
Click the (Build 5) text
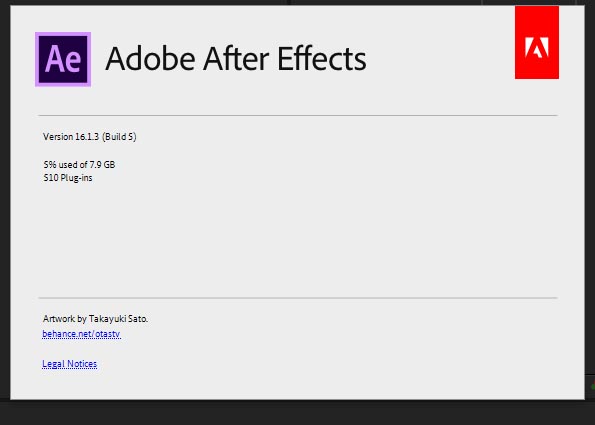click(x=119, y=137)
